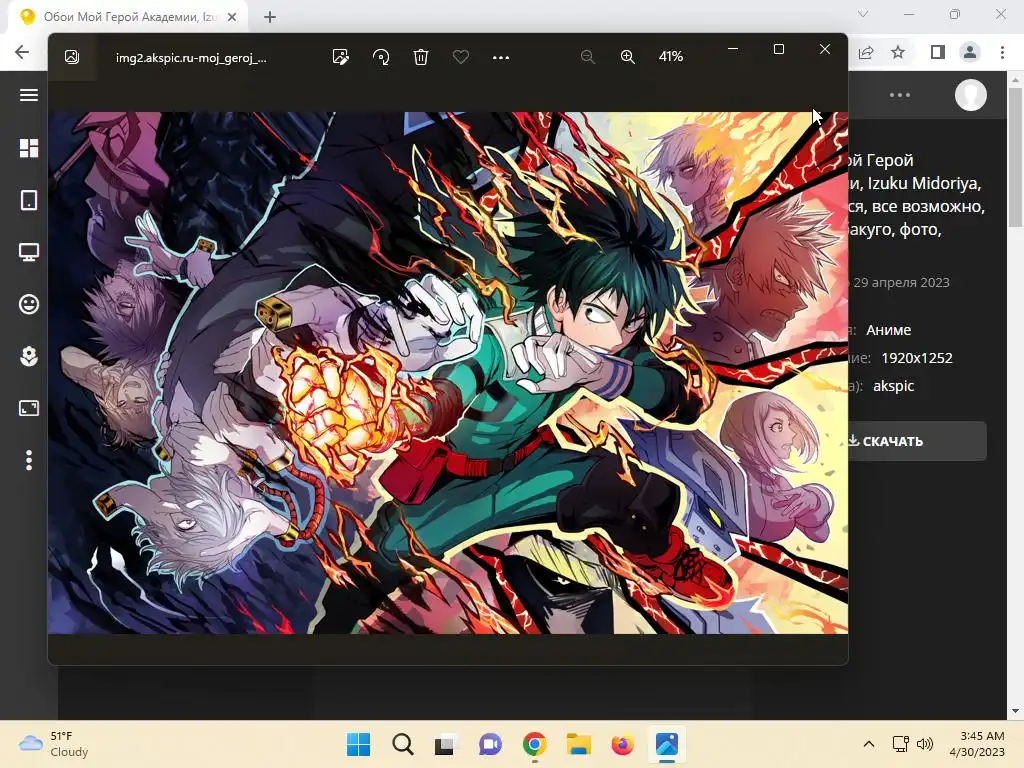Viewport: 1024px width, 768px height.
Task: Minimize the Photos window
Action: [733, 49]
